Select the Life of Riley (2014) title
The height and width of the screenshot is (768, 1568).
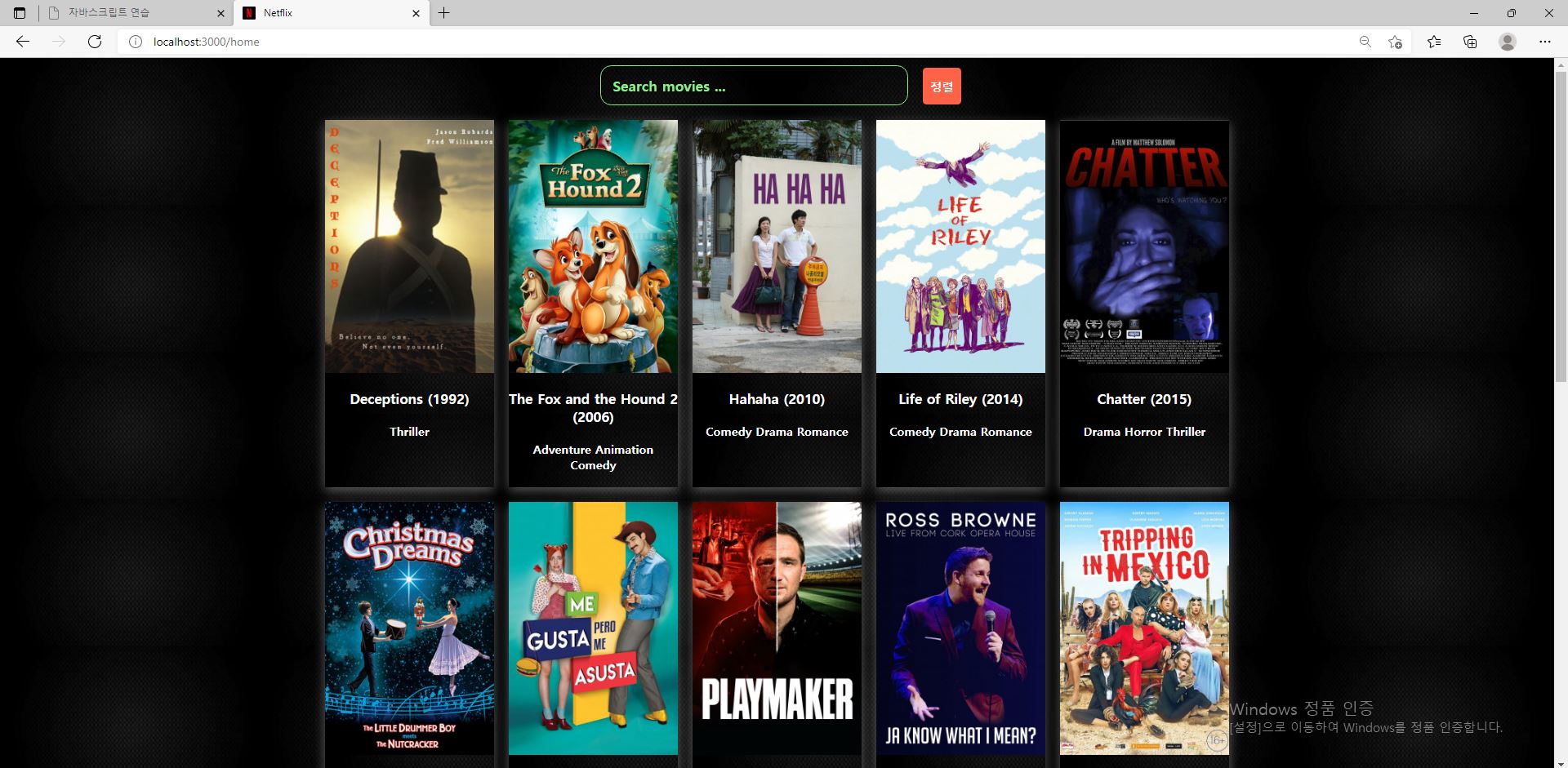click(x=960, y=399)
